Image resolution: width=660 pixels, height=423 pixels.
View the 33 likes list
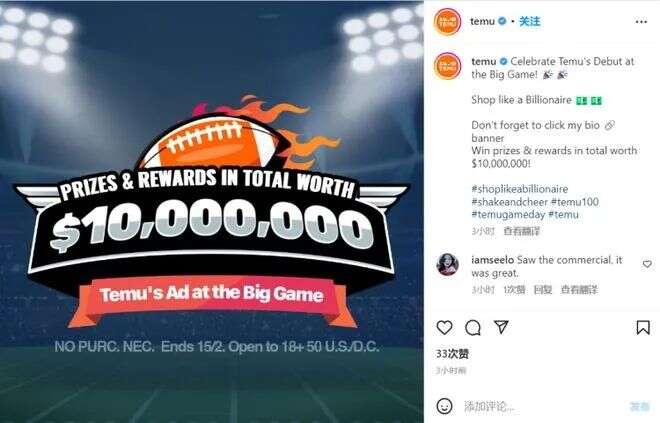453,354
